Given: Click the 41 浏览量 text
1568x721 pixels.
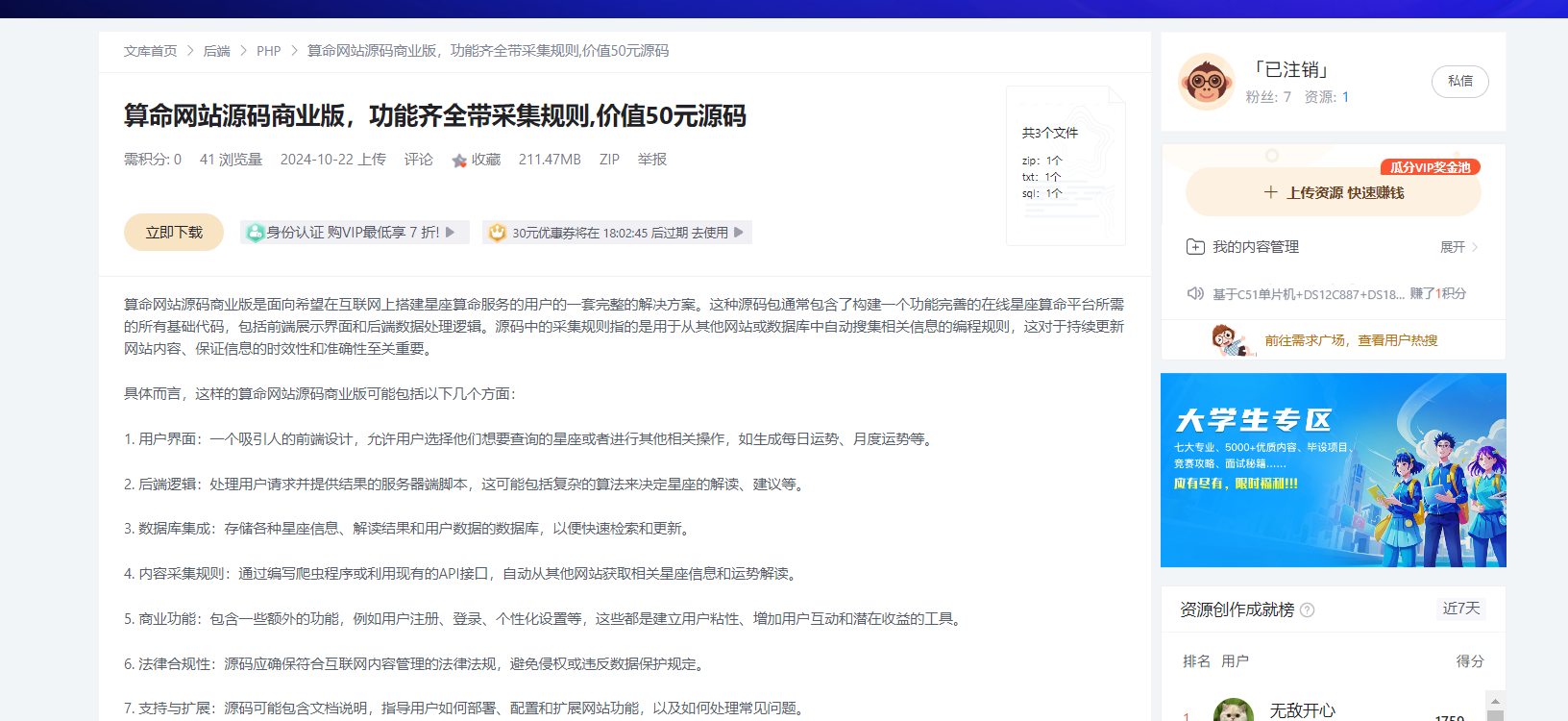Looking at the screenshot, I should click(x=231, y=160).
